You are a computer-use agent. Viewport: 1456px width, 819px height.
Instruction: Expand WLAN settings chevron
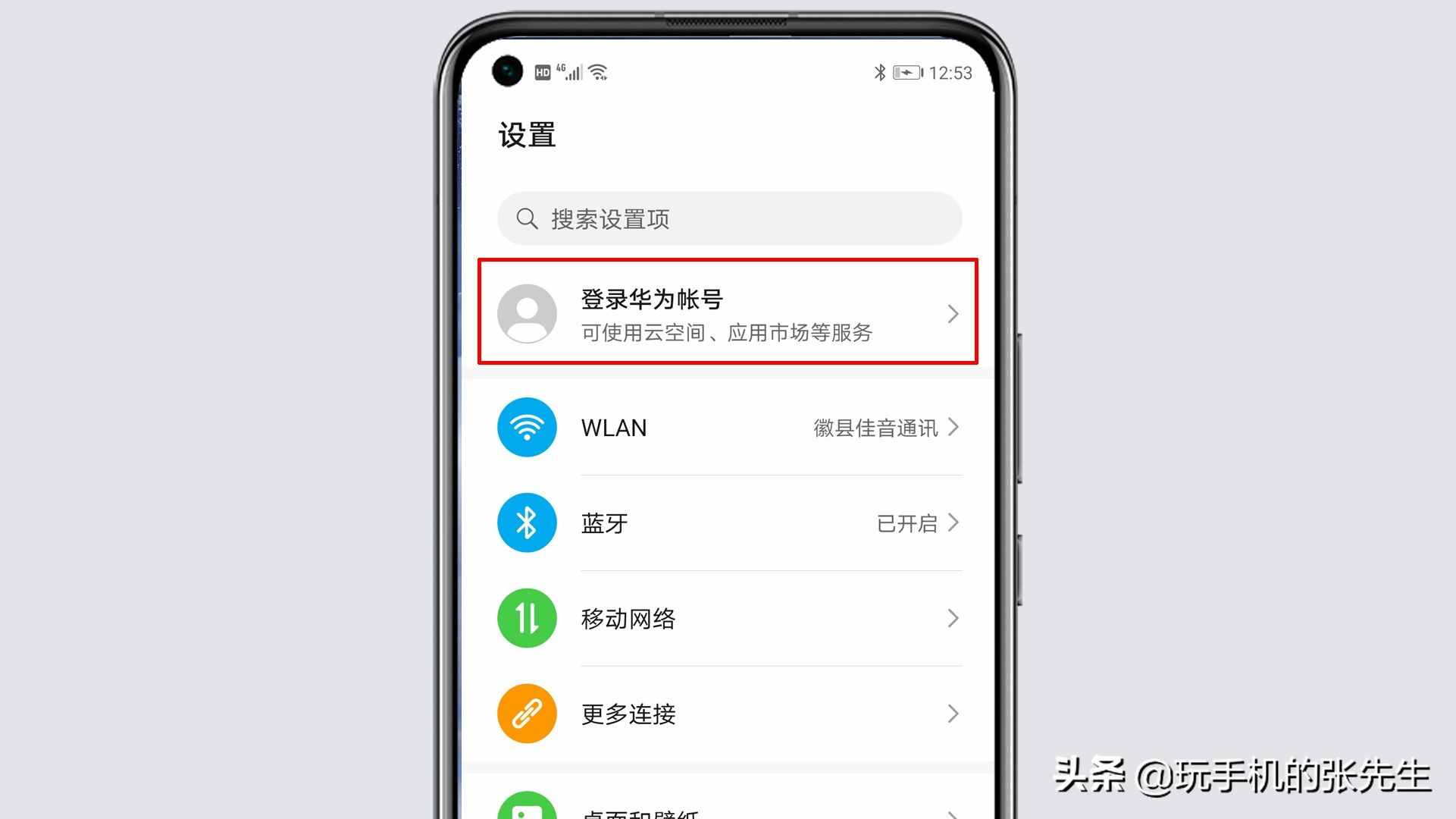tap(955, 428)
